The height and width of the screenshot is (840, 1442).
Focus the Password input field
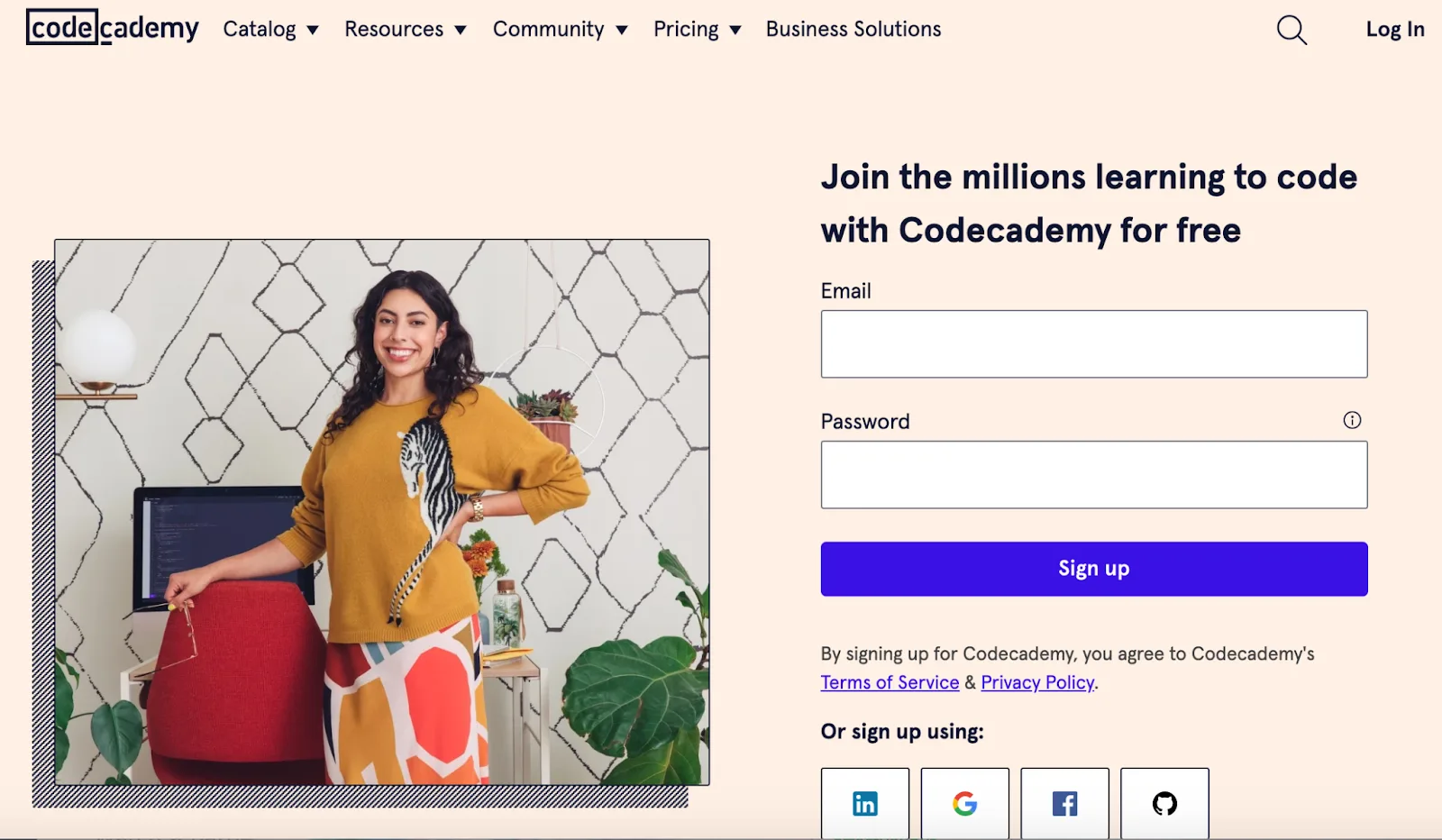(x=1093, y=475)
